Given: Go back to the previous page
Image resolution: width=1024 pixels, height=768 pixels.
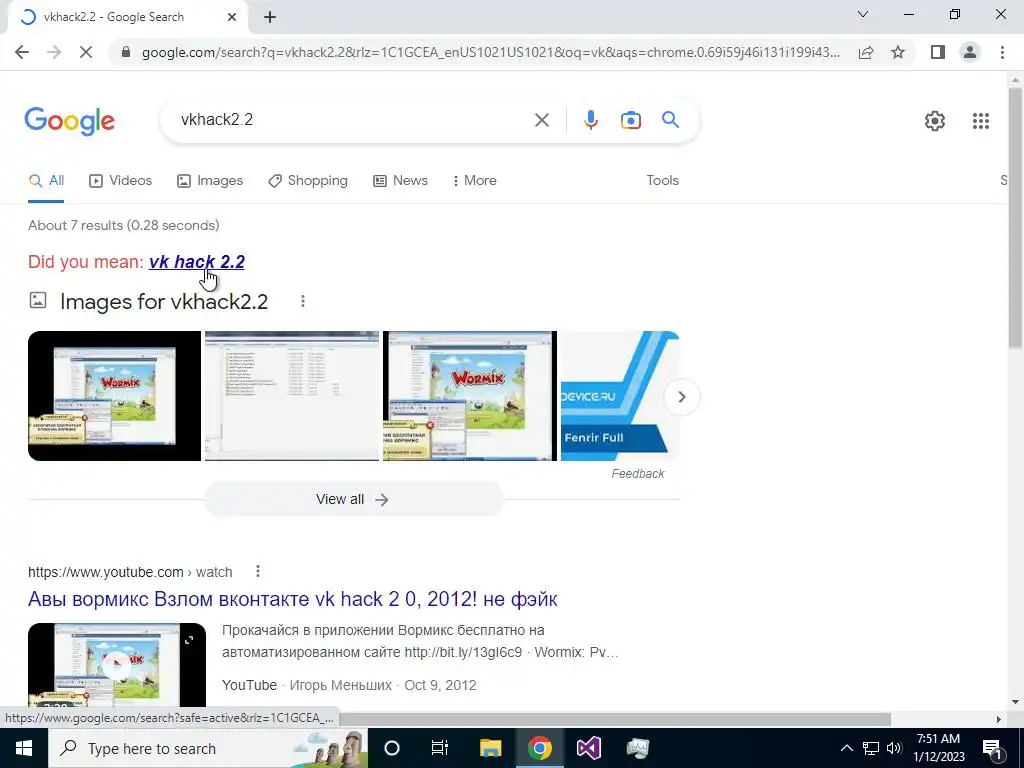Looking at the screenshot, I should coord(22,52).
